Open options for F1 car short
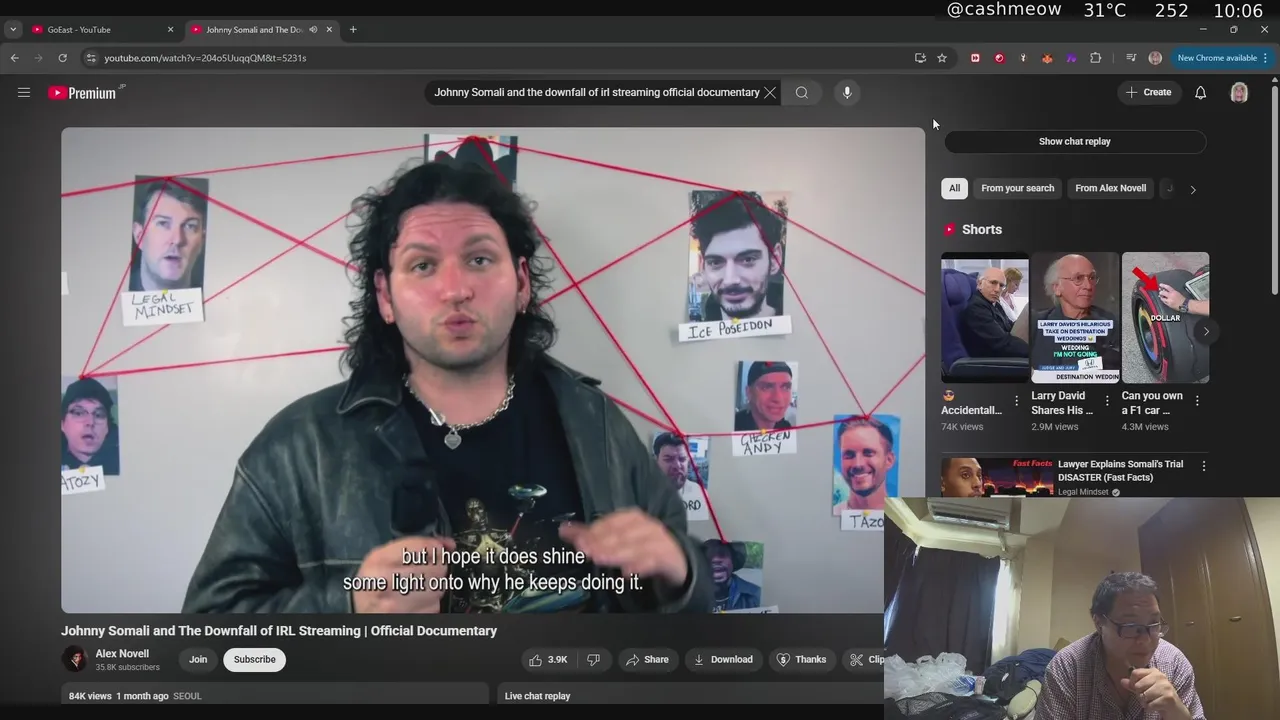This screenshot has width=1280, height=720. [1197, 401]
